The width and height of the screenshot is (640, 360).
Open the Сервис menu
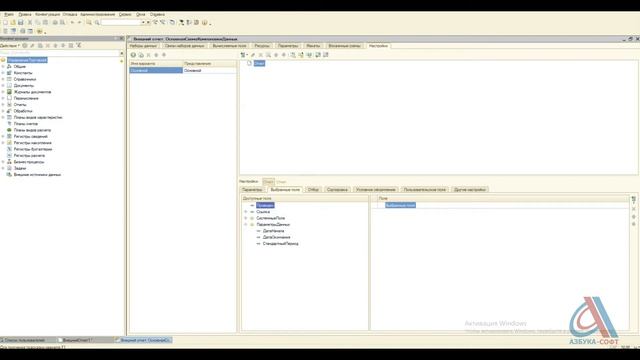(125, 14)
